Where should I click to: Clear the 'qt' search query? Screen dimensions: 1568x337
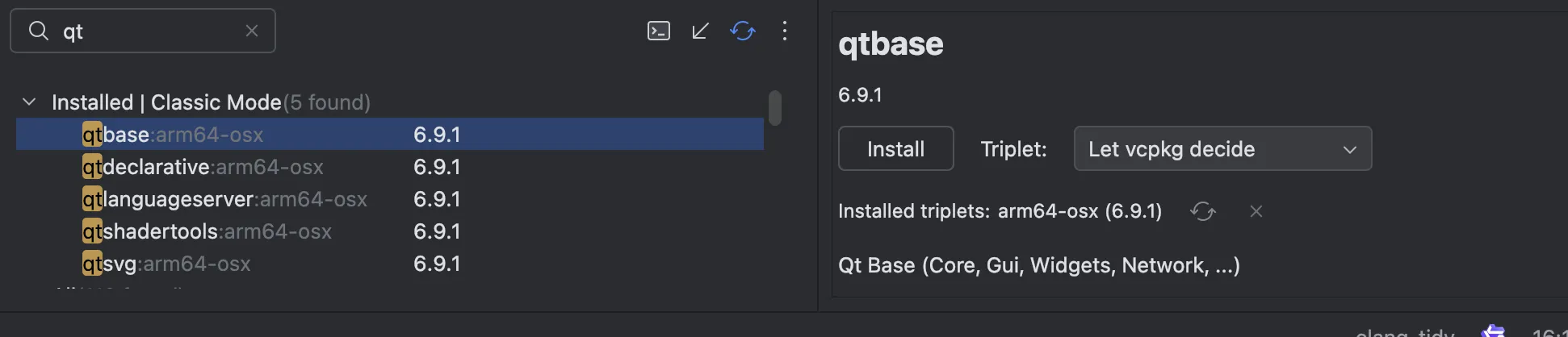(252, 31)
